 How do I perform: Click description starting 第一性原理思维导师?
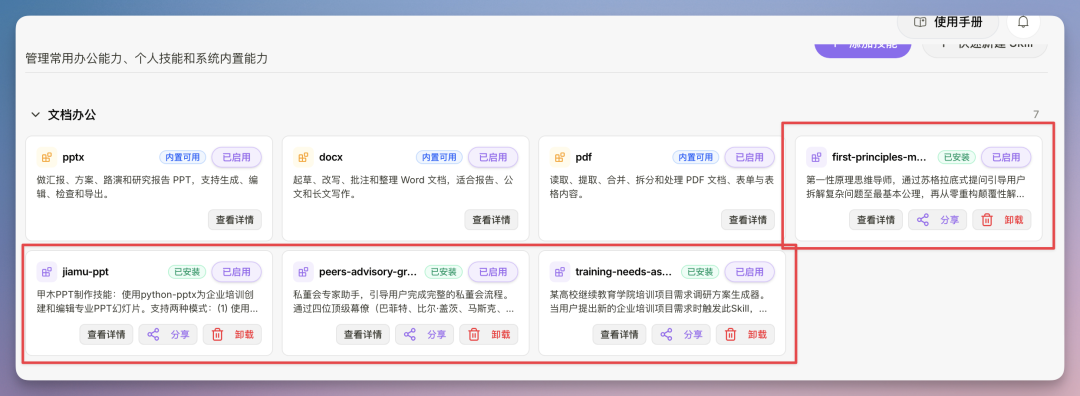tap(916, 186)
